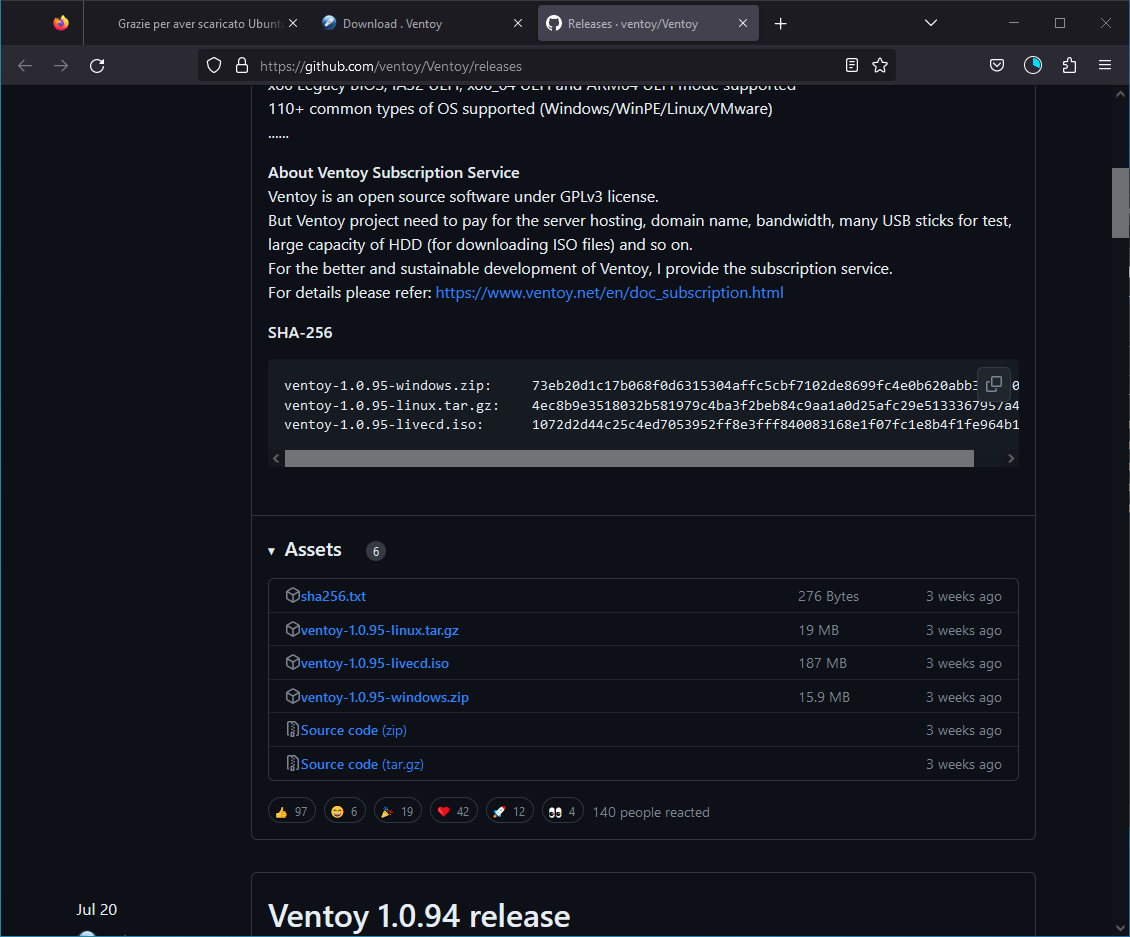
Task: Toggle Reader View icon in address bar
Action: 852,66
